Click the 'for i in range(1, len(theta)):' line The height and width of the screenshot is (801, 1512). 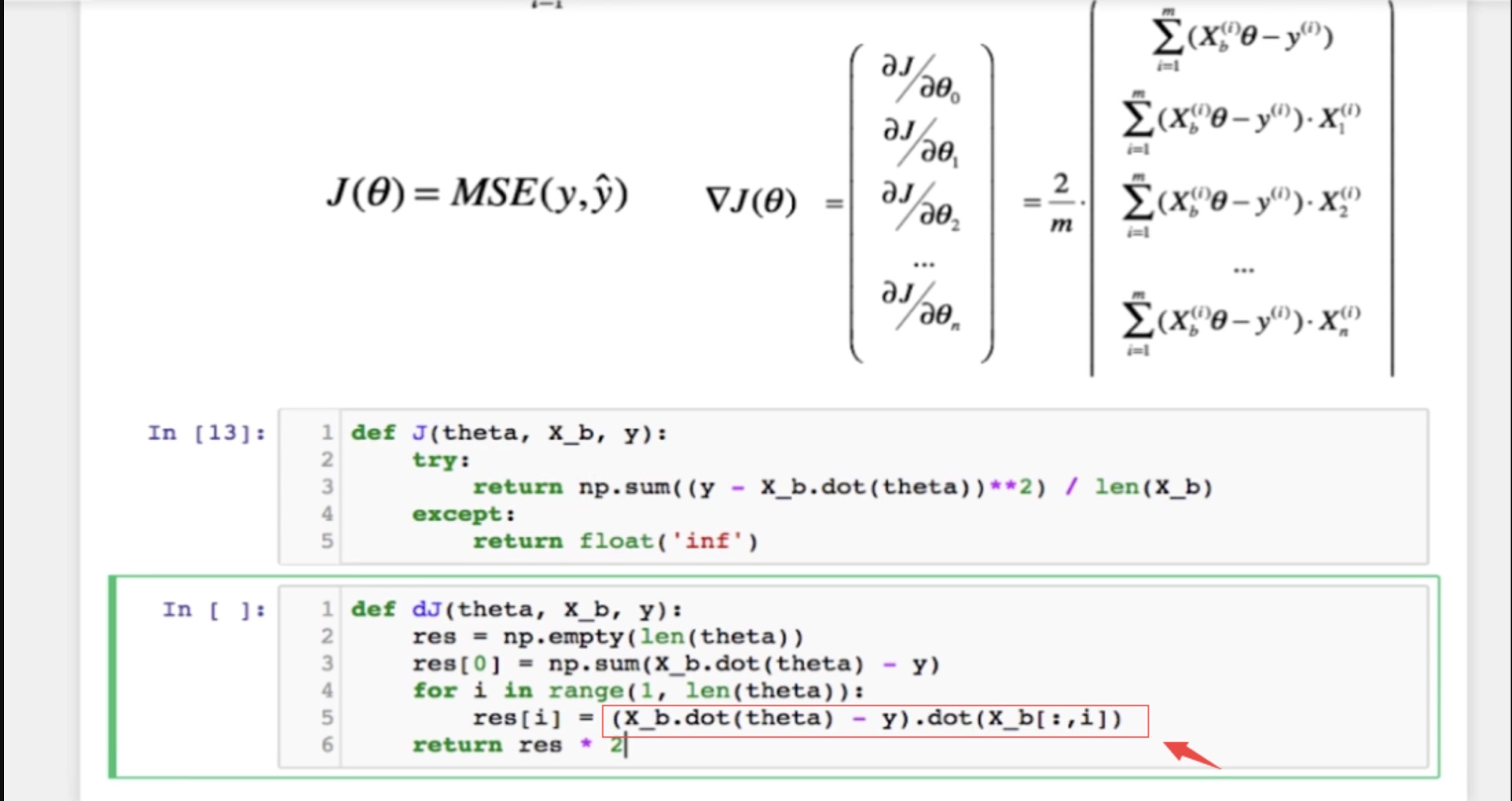[x=638, y=690]
